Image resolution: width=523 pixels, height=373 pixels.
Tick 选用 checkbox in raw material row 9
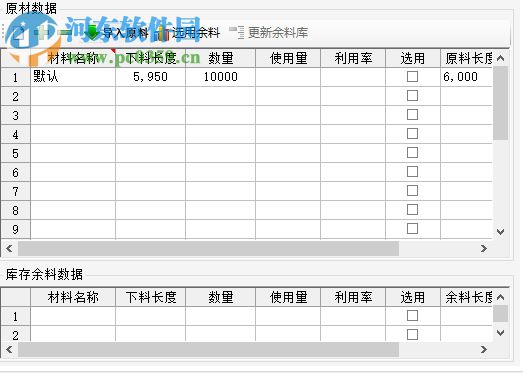click(x=412, y=229)
